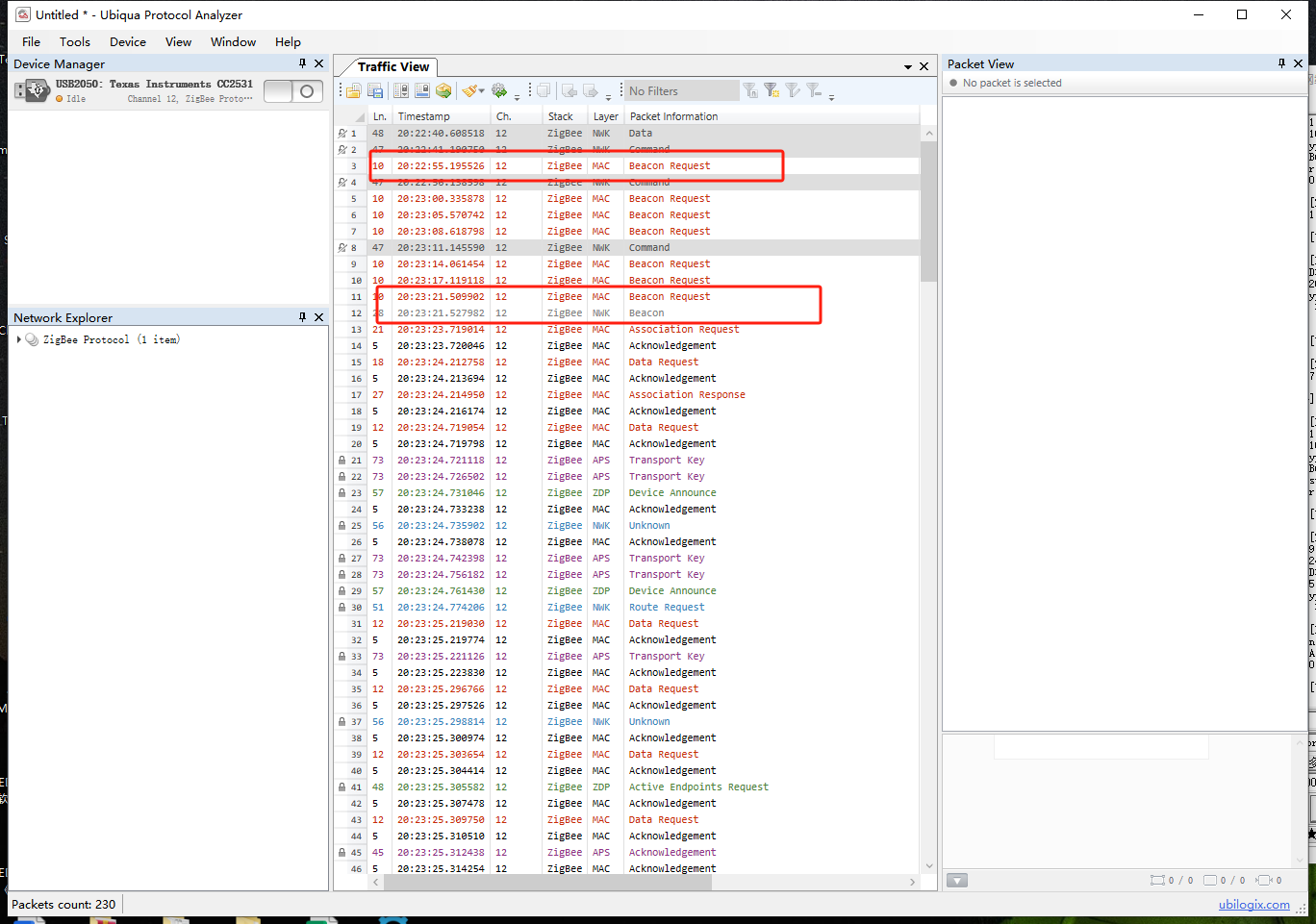Click the lock icon on line 41
This screenshot has height=924, width=1316.
342,787
